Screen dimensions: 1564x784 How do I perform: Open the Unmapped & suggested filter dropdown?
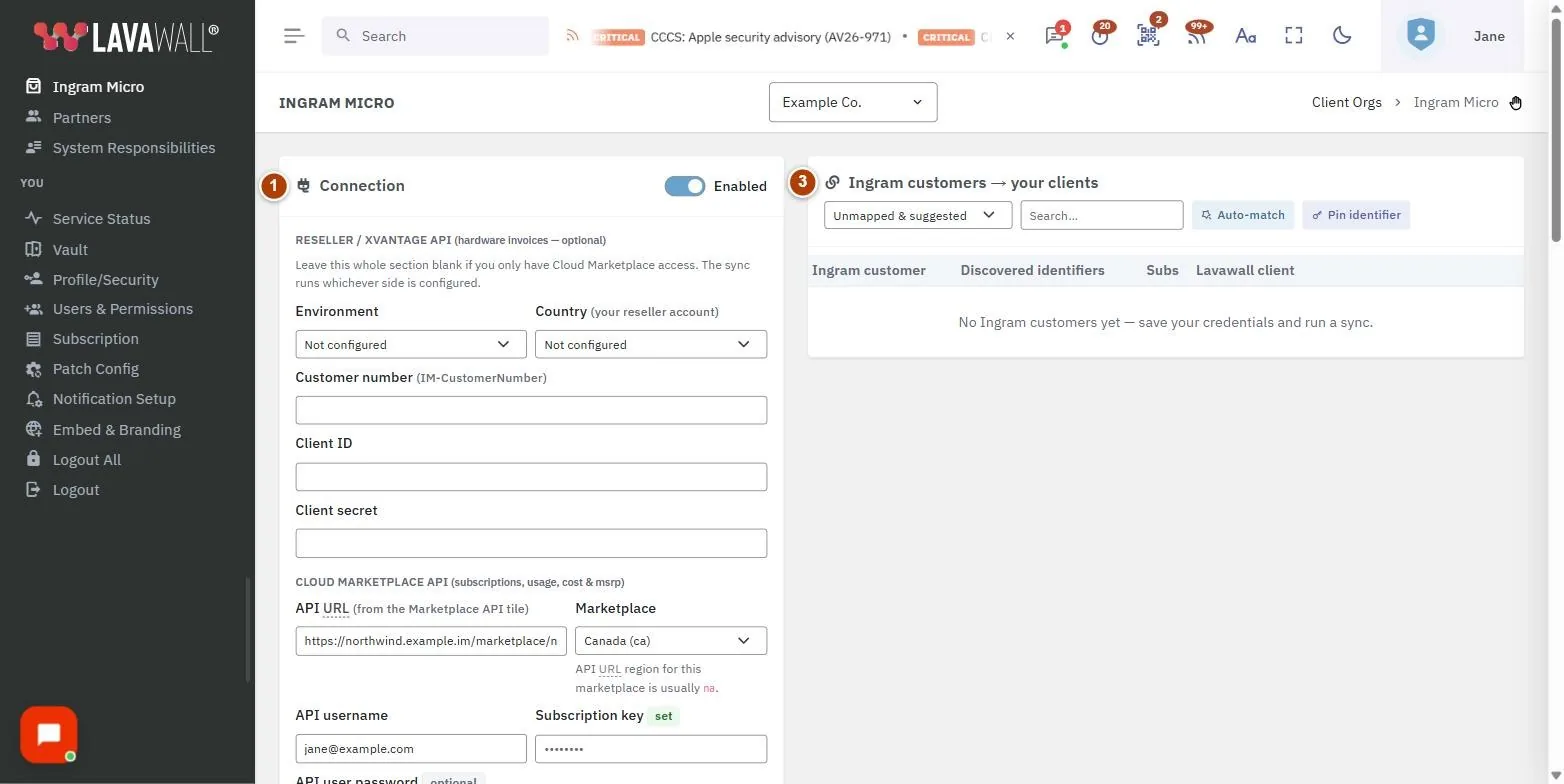point(918,215)
